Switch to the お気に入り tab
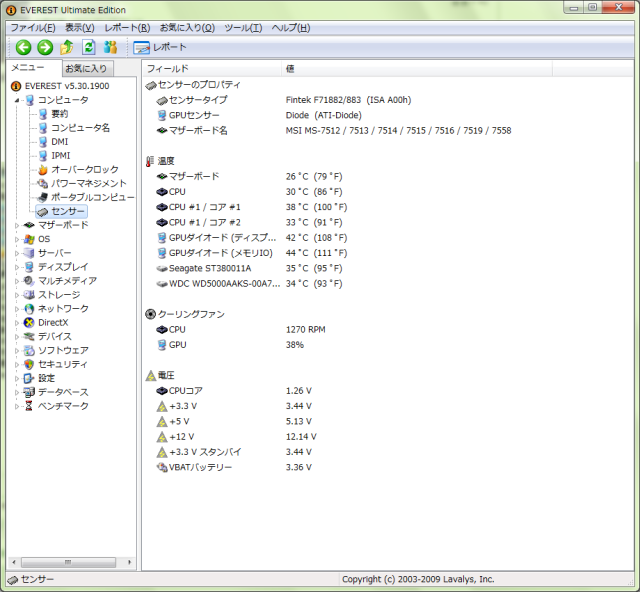Viewport: 640px width, 592px height. click(x=88, y=69)
